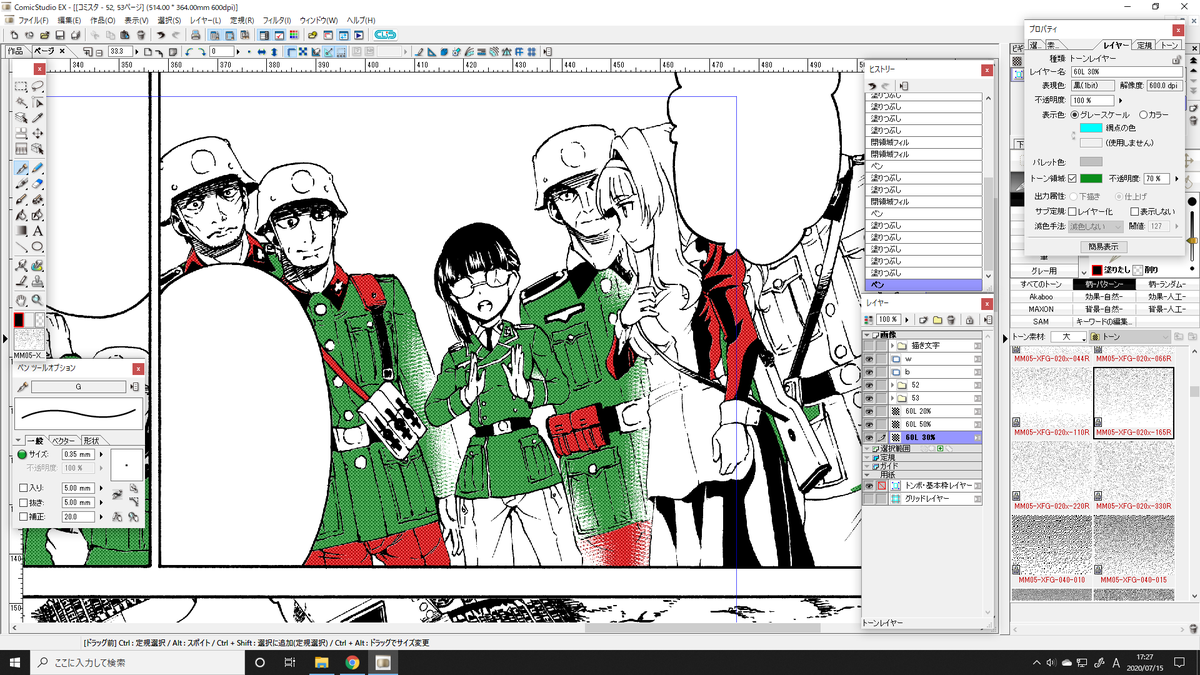1200x675 pixels.
Task: Click the save icon in toolbar
Action: point(60,35)
